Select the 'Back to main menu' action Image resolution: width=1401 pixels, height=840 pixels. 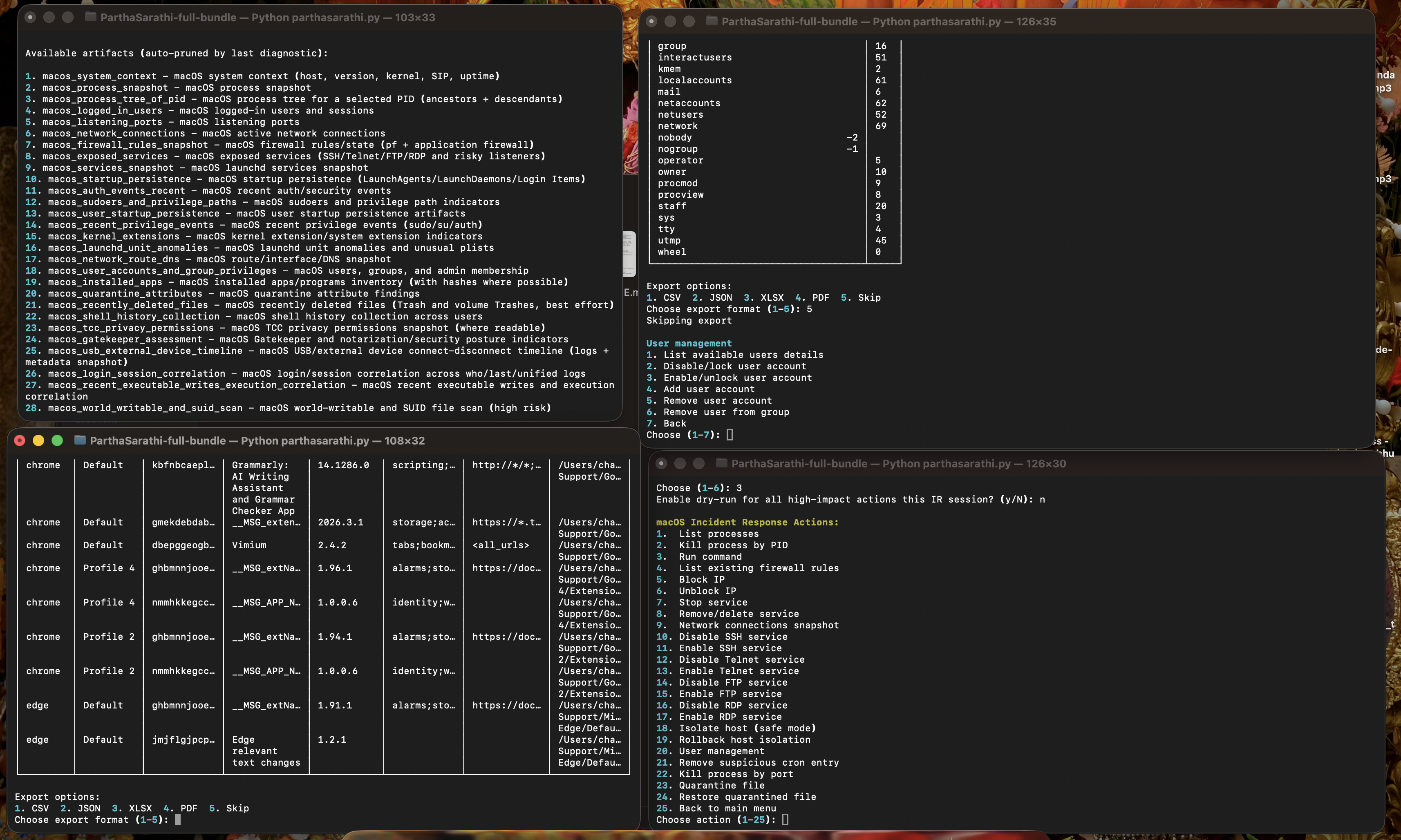pyautogui.click(x=716, y=808)
